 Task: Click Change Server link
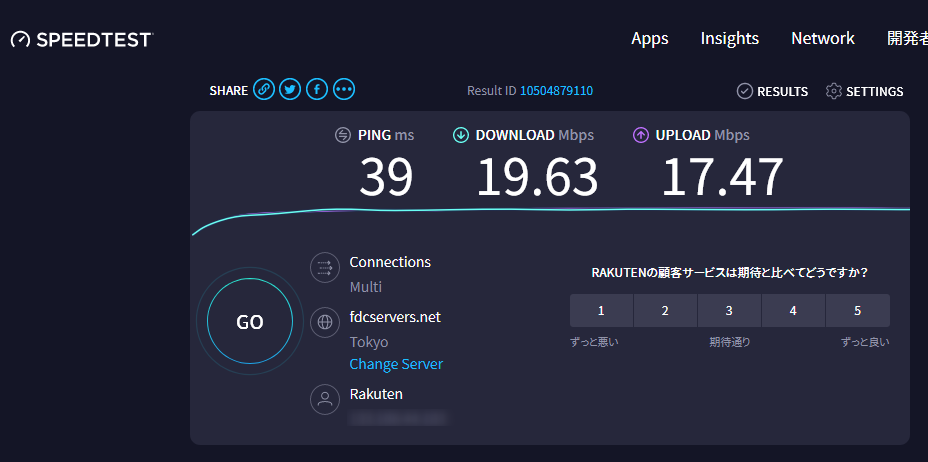pyautogui.click(x=396, y=364)
